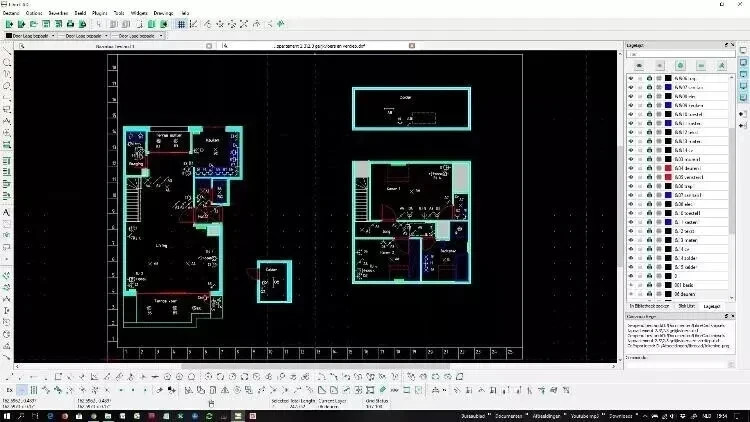The width and height of the screenshot is (750, 422).
Task: Open the Bewerken menu
Action: point(58,13)
